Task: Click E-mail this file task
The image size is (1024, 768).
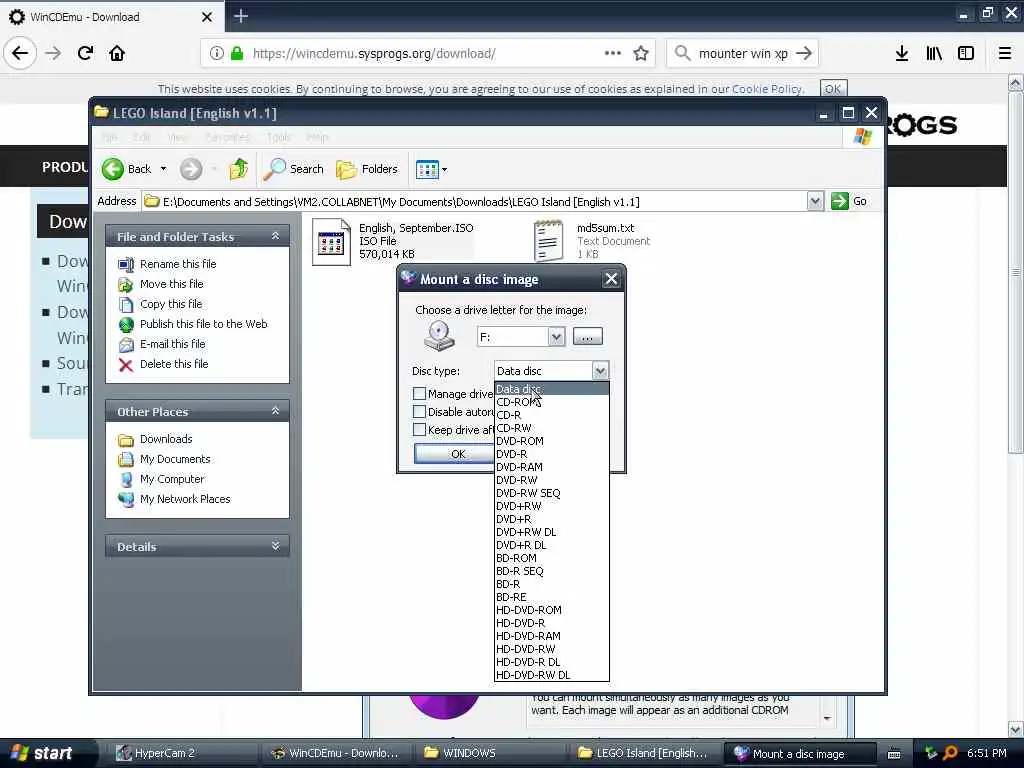Action: click(x=172, y=344)
